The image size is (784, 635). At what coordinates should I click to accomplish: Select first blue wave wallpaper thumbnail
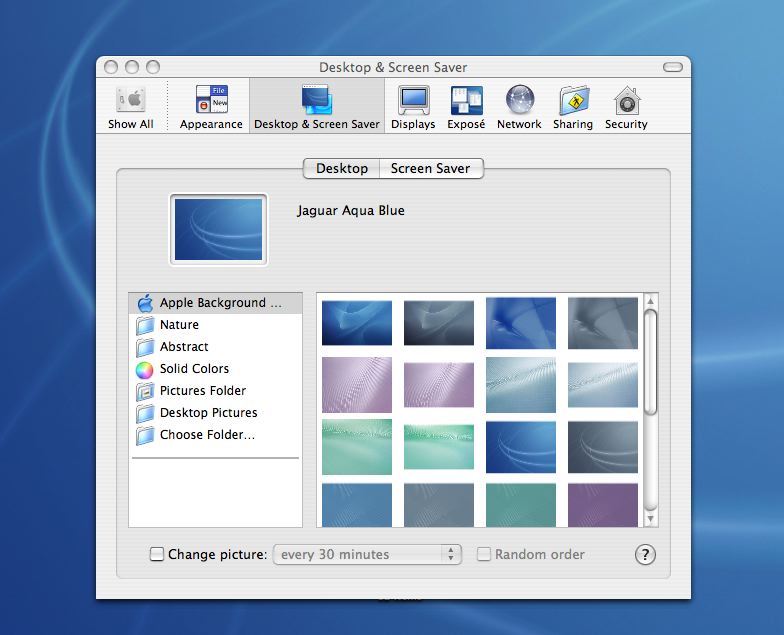point(357,322)
